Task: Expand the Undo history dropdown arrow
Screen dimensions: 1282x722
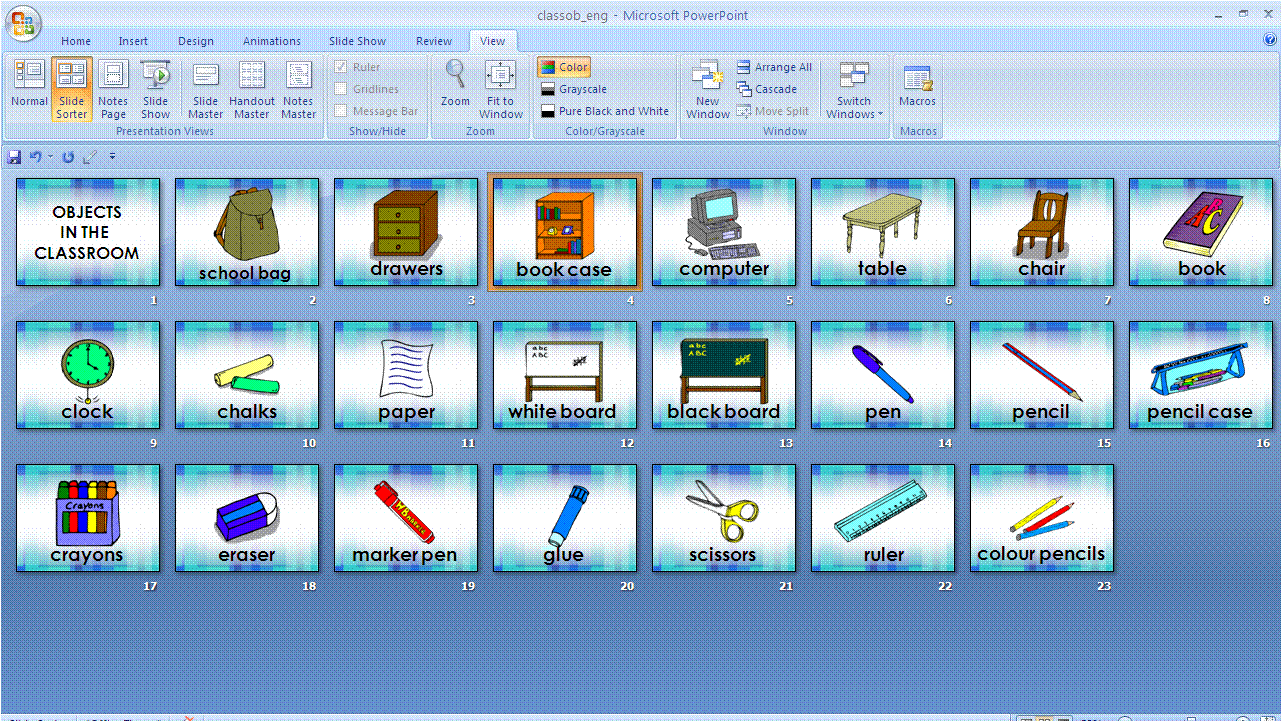Action: pyautogui.click(x=50, y=157)
